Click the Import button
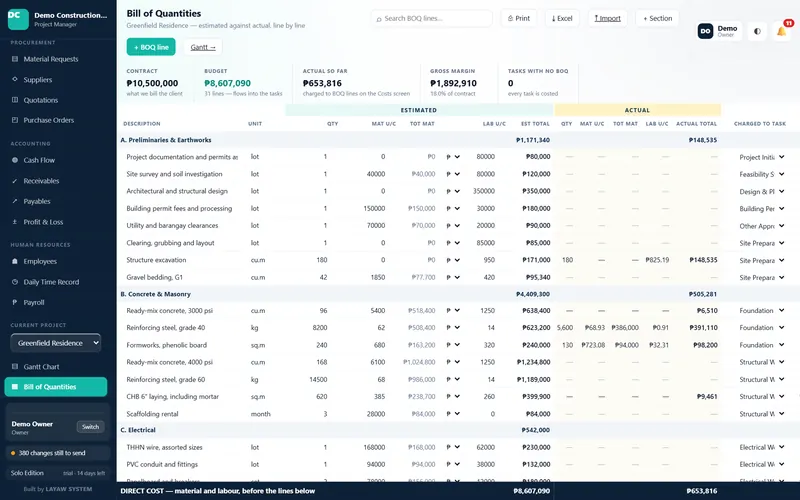Viewport: 800px width, 500px height. click(x=608, y=18)
